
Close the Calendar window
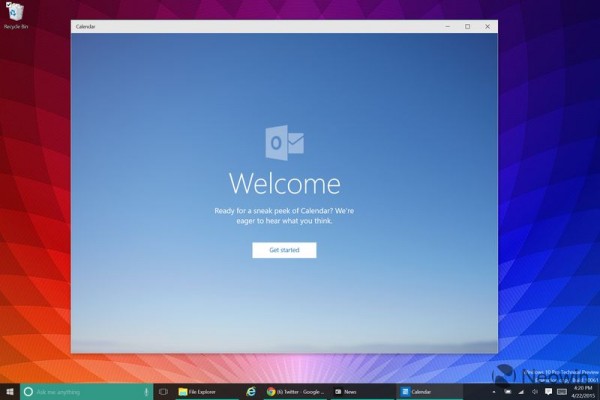coord(488,26)
